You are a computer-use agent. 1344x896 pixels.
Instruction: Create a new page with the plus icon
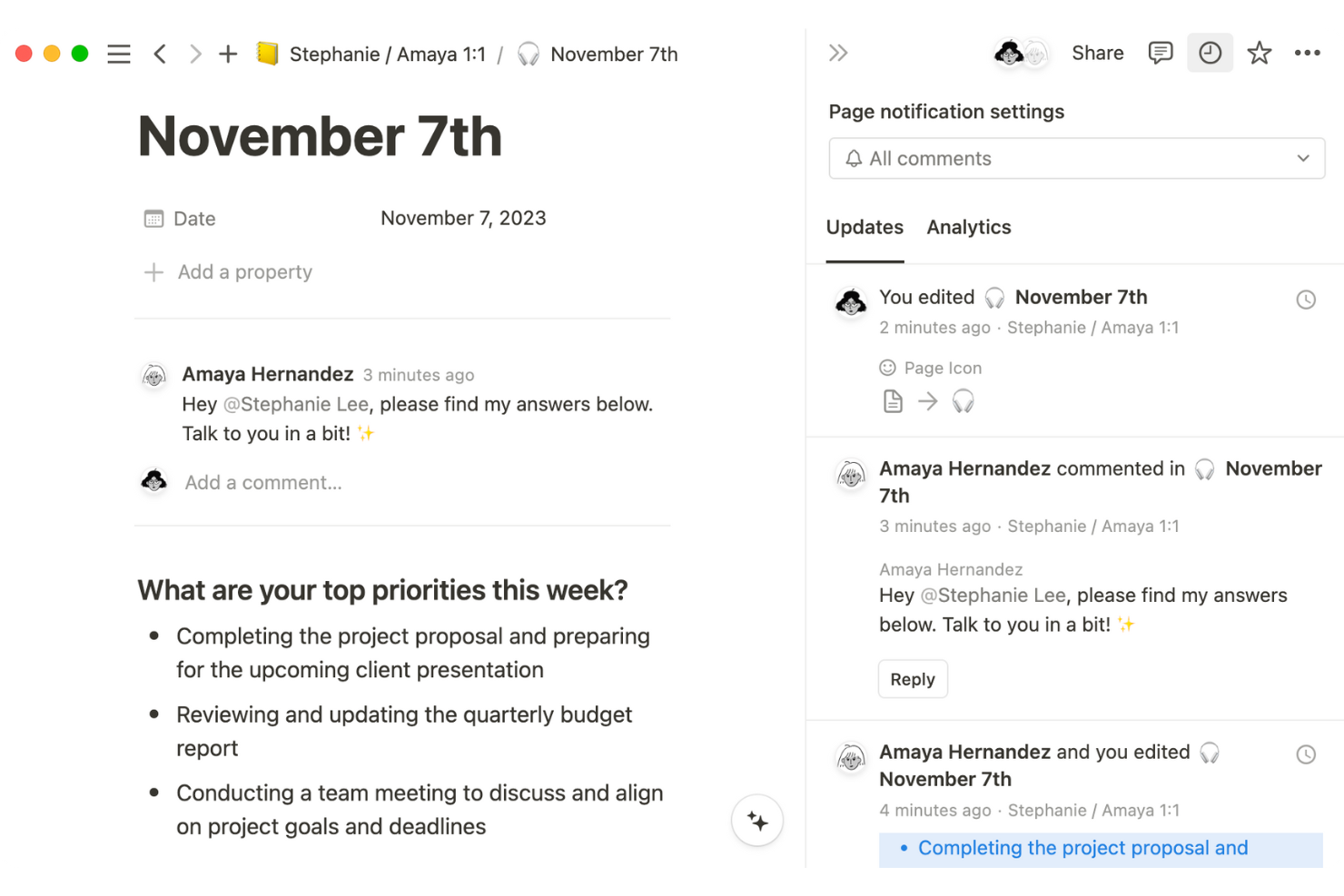tap(228, 54)
